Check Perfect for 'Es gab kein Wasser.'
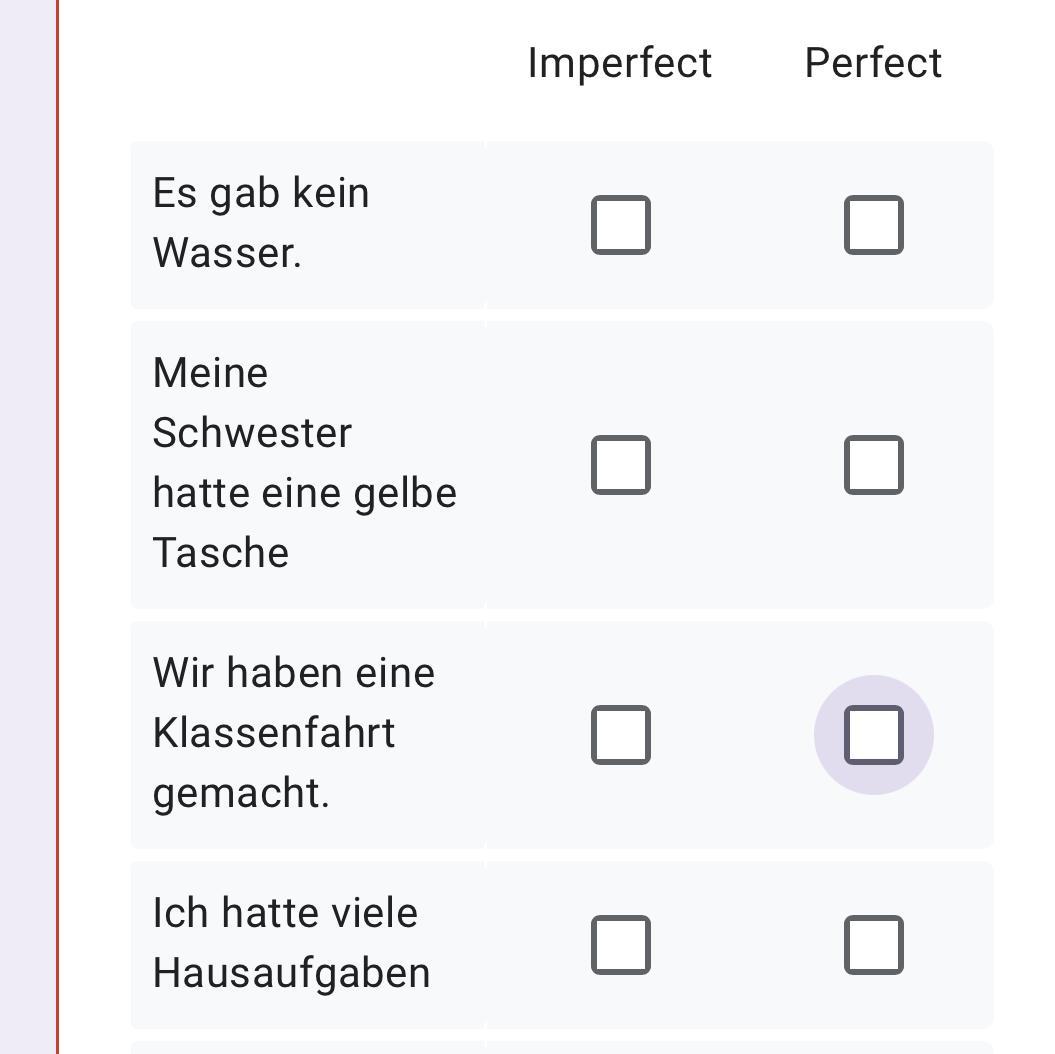 coord(874,225)
